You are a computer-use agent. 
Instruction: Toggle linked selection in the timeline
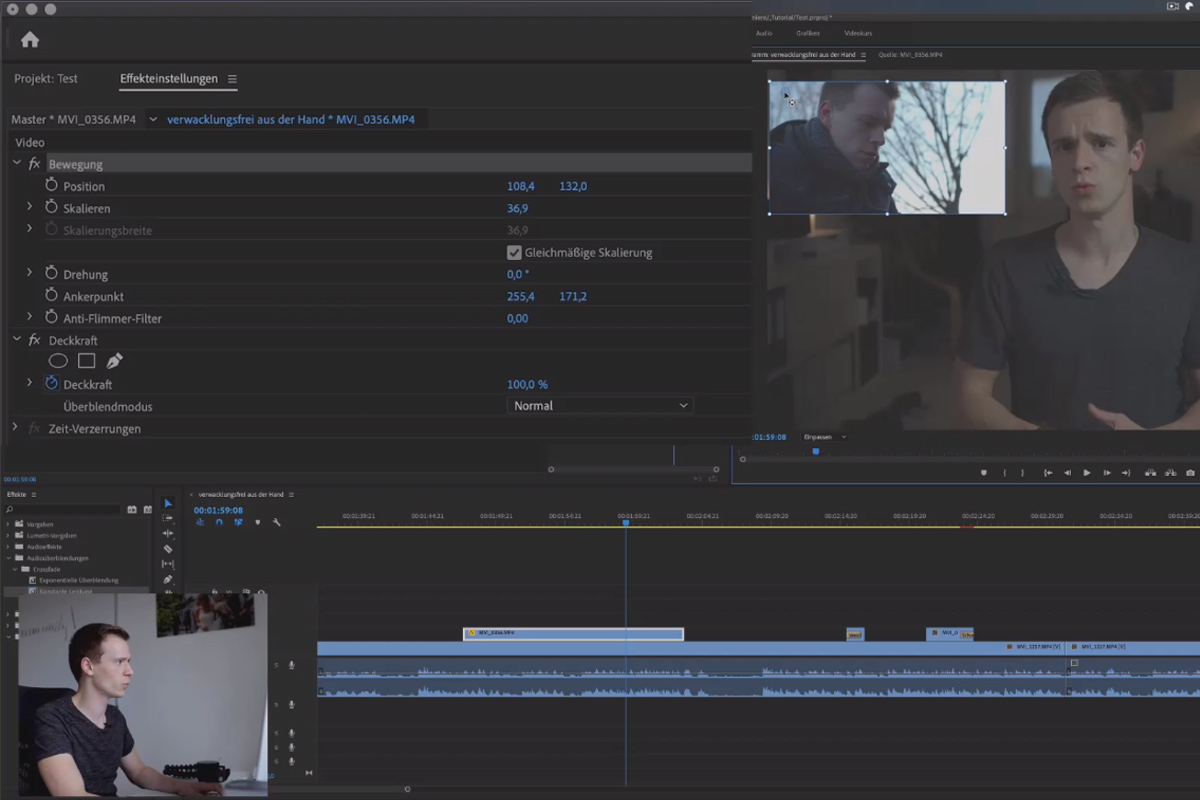238,522
